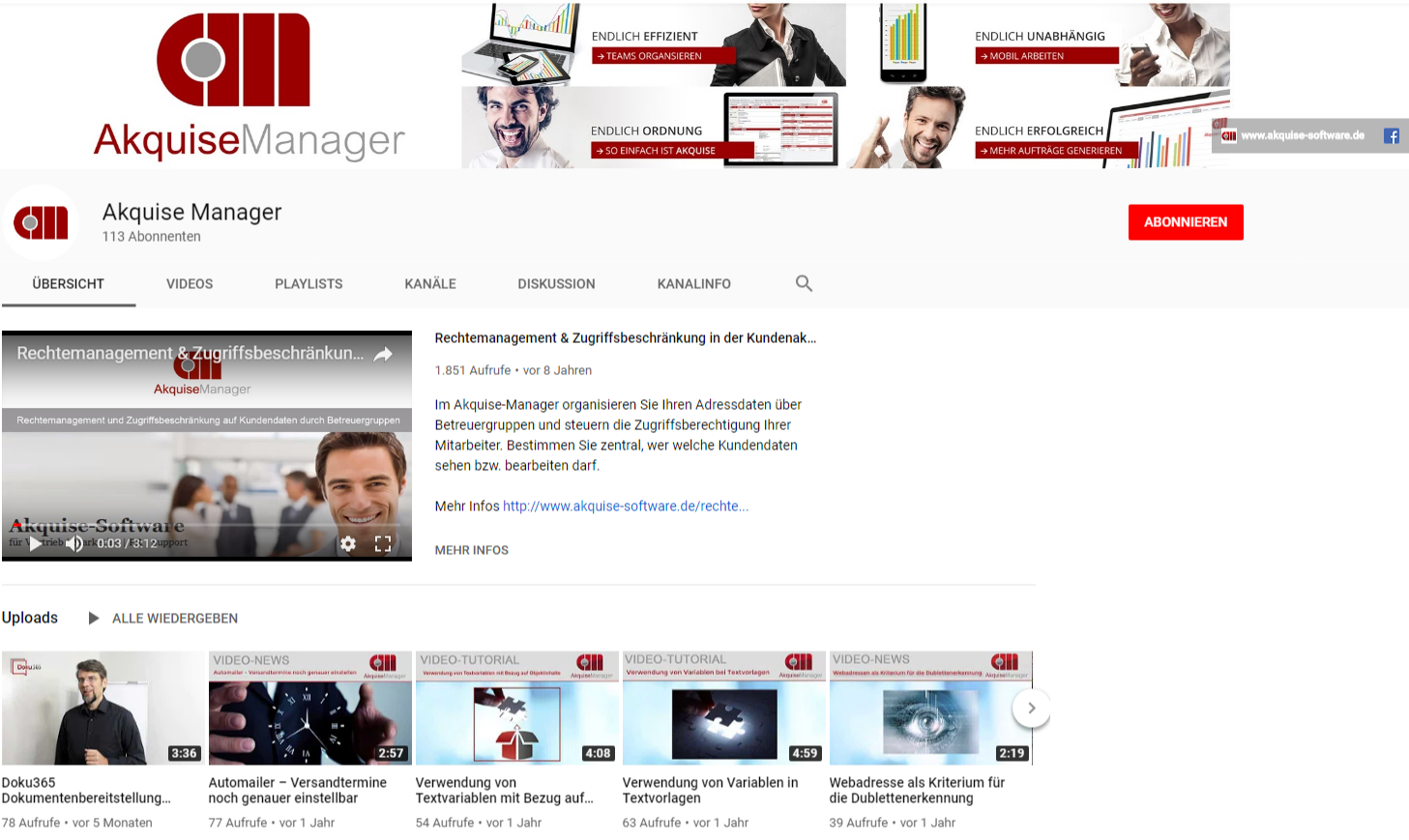Open Webadresse Dublettenerkennung video thumbnail
This screenshot has width=1409, height=840.
click(x=931, y=709)
